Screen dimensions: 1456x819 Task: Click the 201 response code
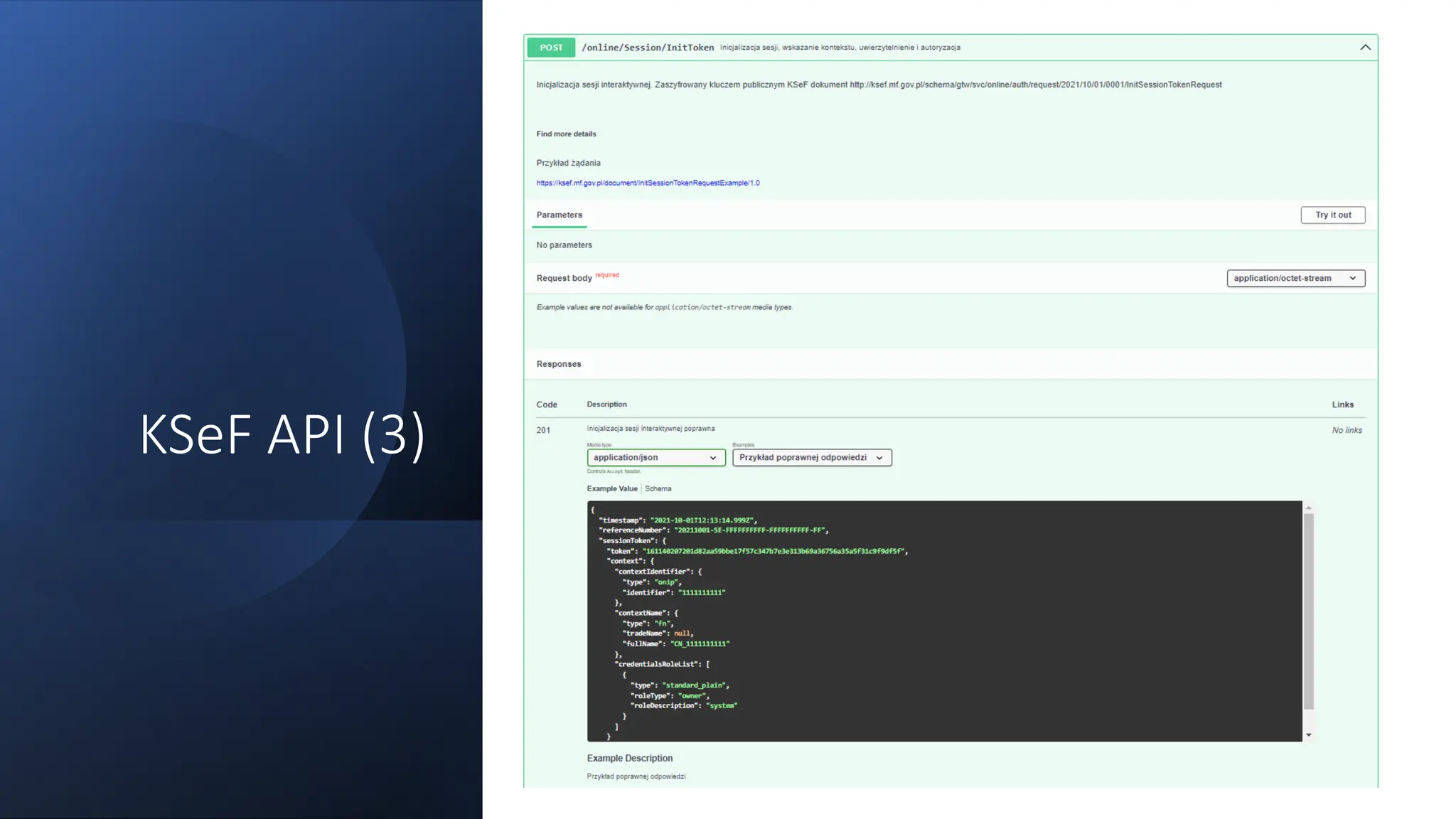point(543,430)
